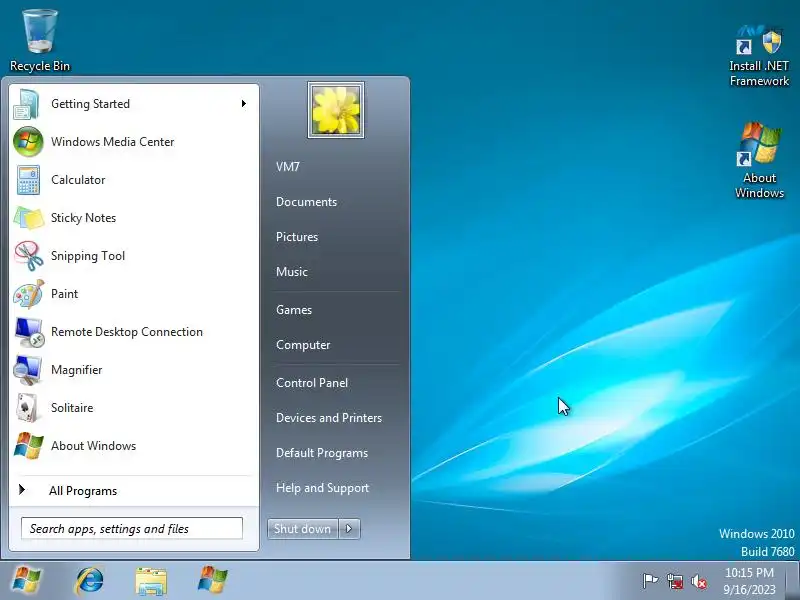Screen dimensions: 800x600
Task: Click the Windows Media Center label text
Action: pos(112,142)
